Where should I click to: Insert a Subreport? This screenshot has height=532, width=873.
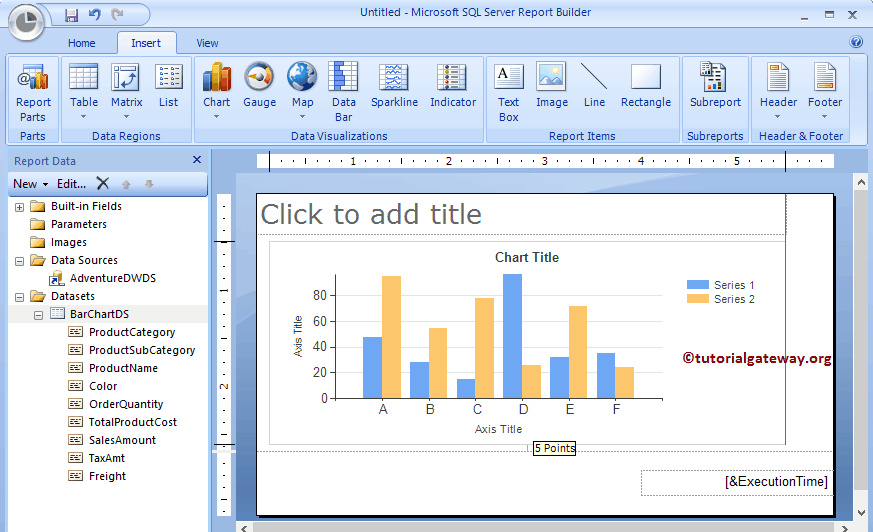[x=715, y=85]
